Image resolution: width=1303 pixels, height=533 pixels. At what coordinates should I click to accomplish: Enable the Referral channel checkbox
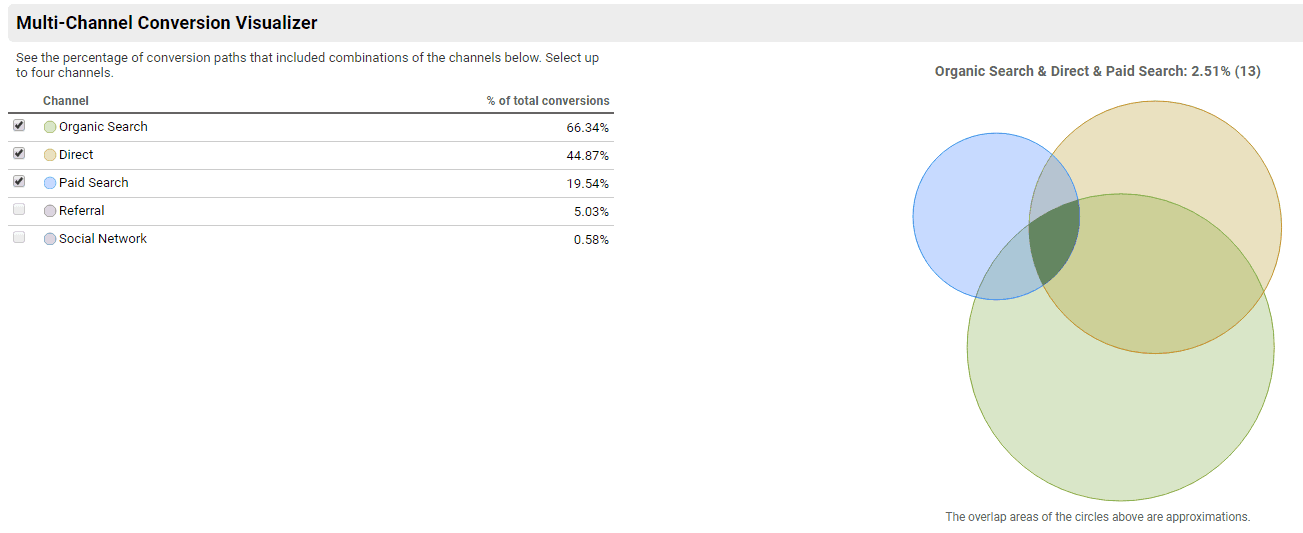[x=19, y=210]
